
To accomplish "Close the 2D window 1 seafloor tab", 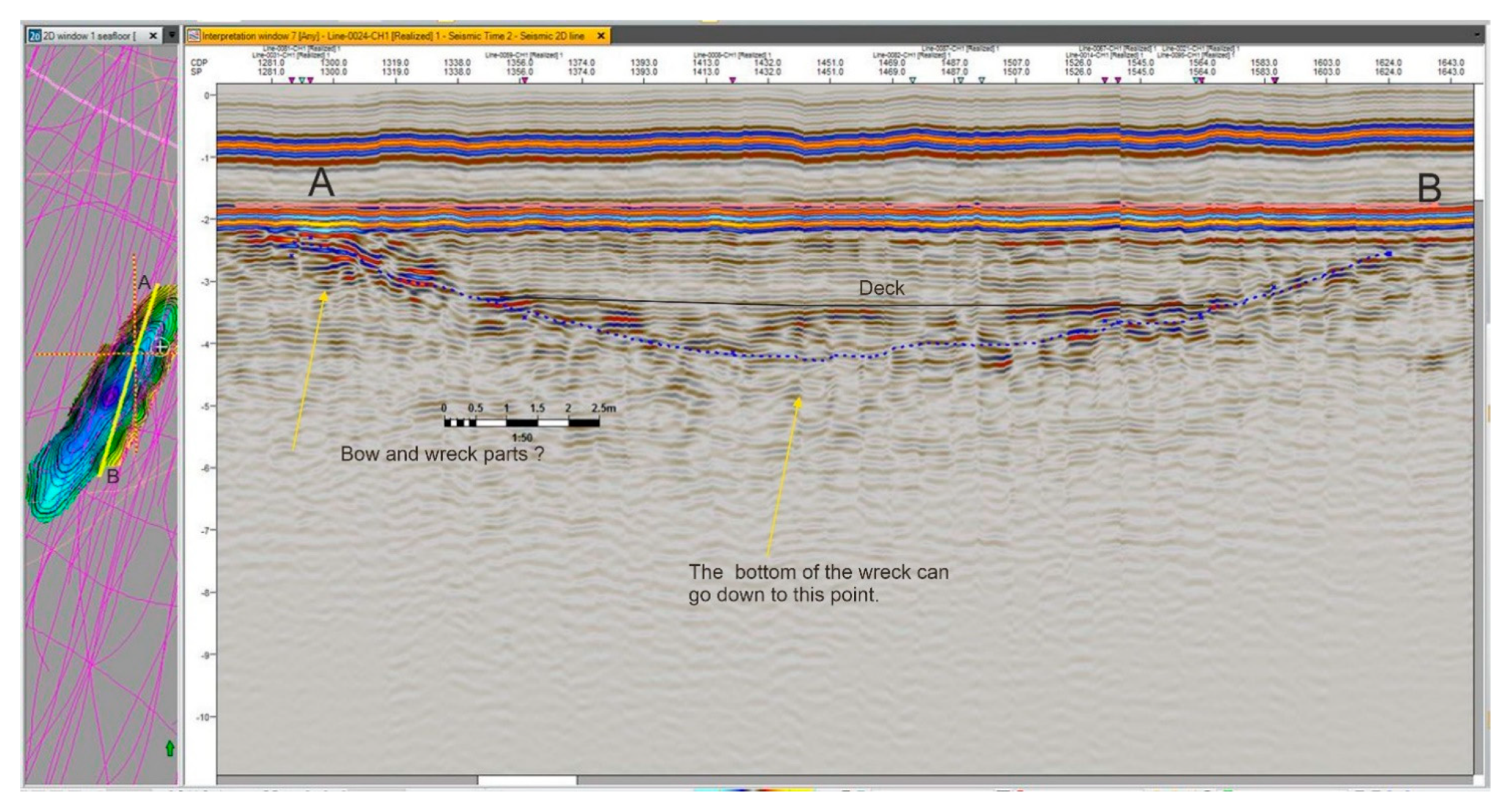I will click(x=153, y=36).
